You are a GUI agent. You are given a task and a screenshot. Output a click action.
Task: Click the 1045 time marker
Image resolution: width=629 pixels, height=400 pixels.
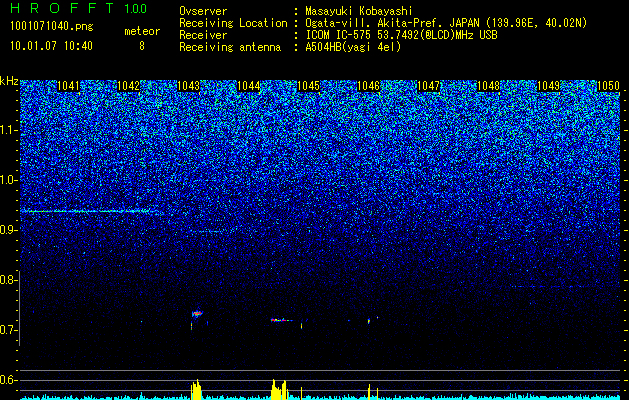pos(308,86)
